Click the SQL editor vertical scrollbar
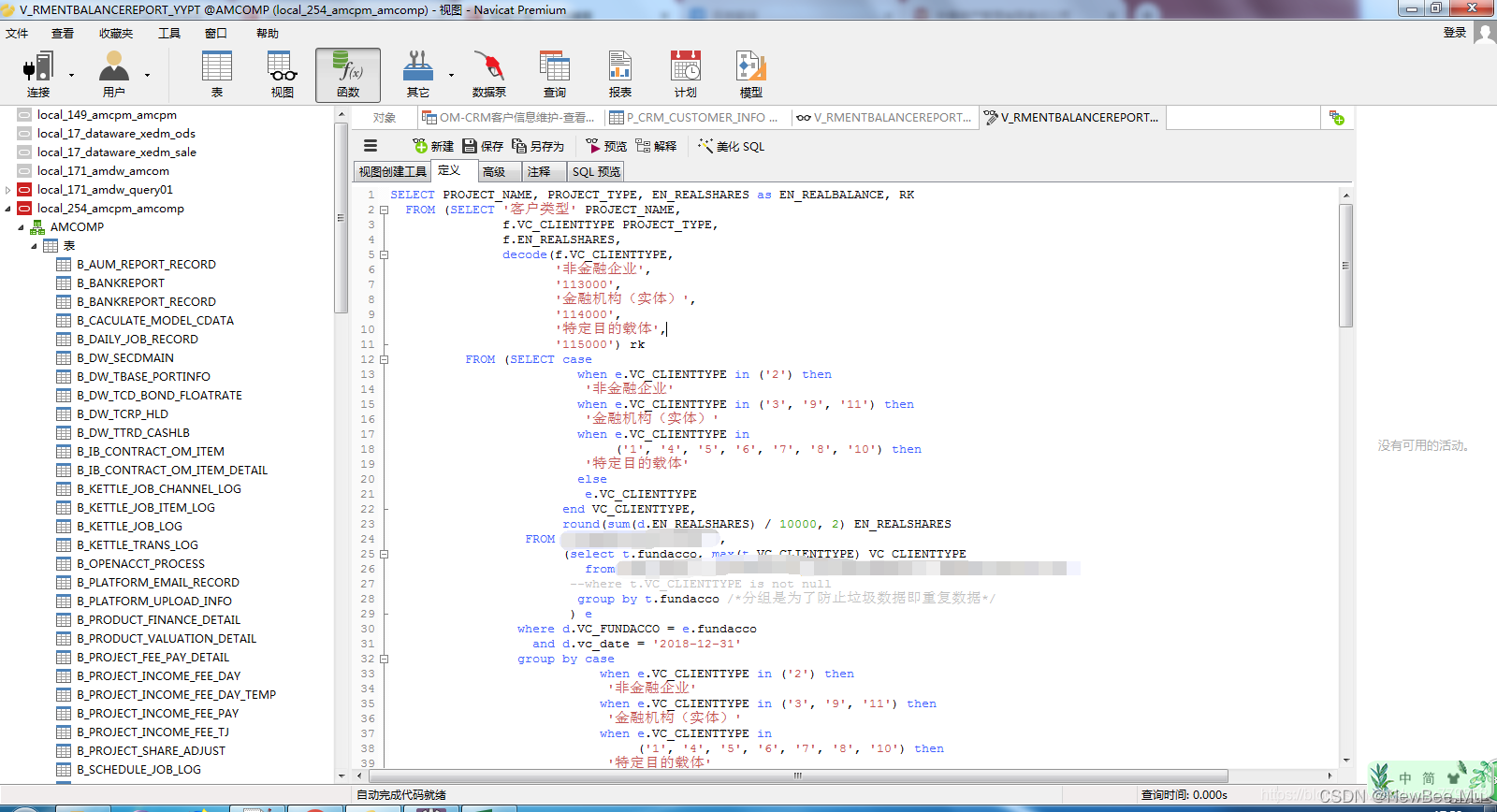1497x812 pixels. 1345,265
